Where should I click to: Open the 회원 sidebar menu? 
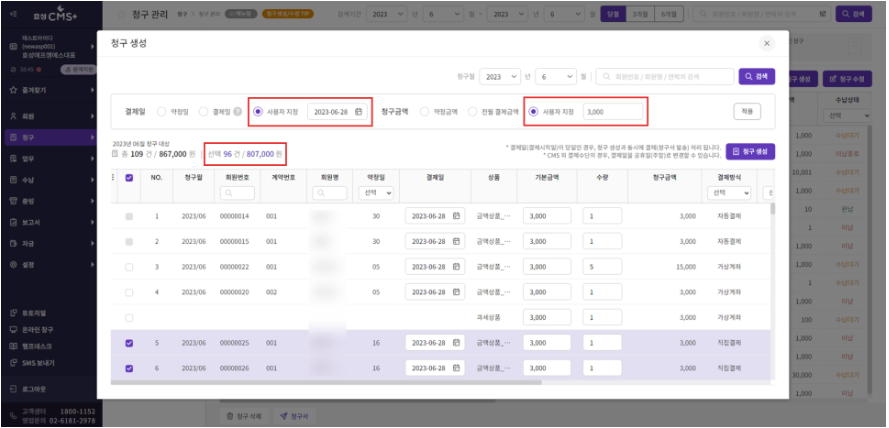click(52, 116)
